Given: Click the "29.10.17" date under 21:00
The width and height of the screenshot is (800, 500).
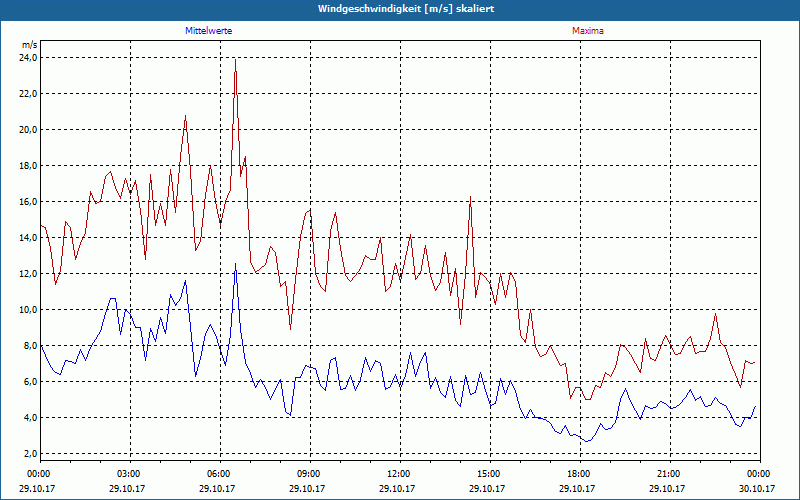Looking at the screenshot, I should point(667,488).
